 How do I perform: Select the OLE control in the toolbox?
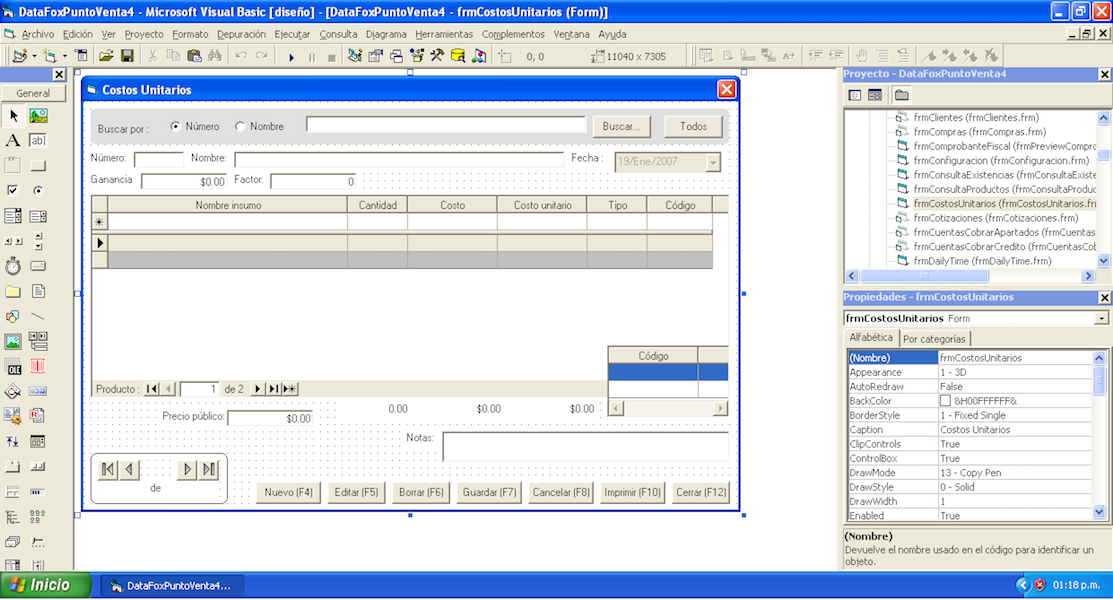coord(13,366)
